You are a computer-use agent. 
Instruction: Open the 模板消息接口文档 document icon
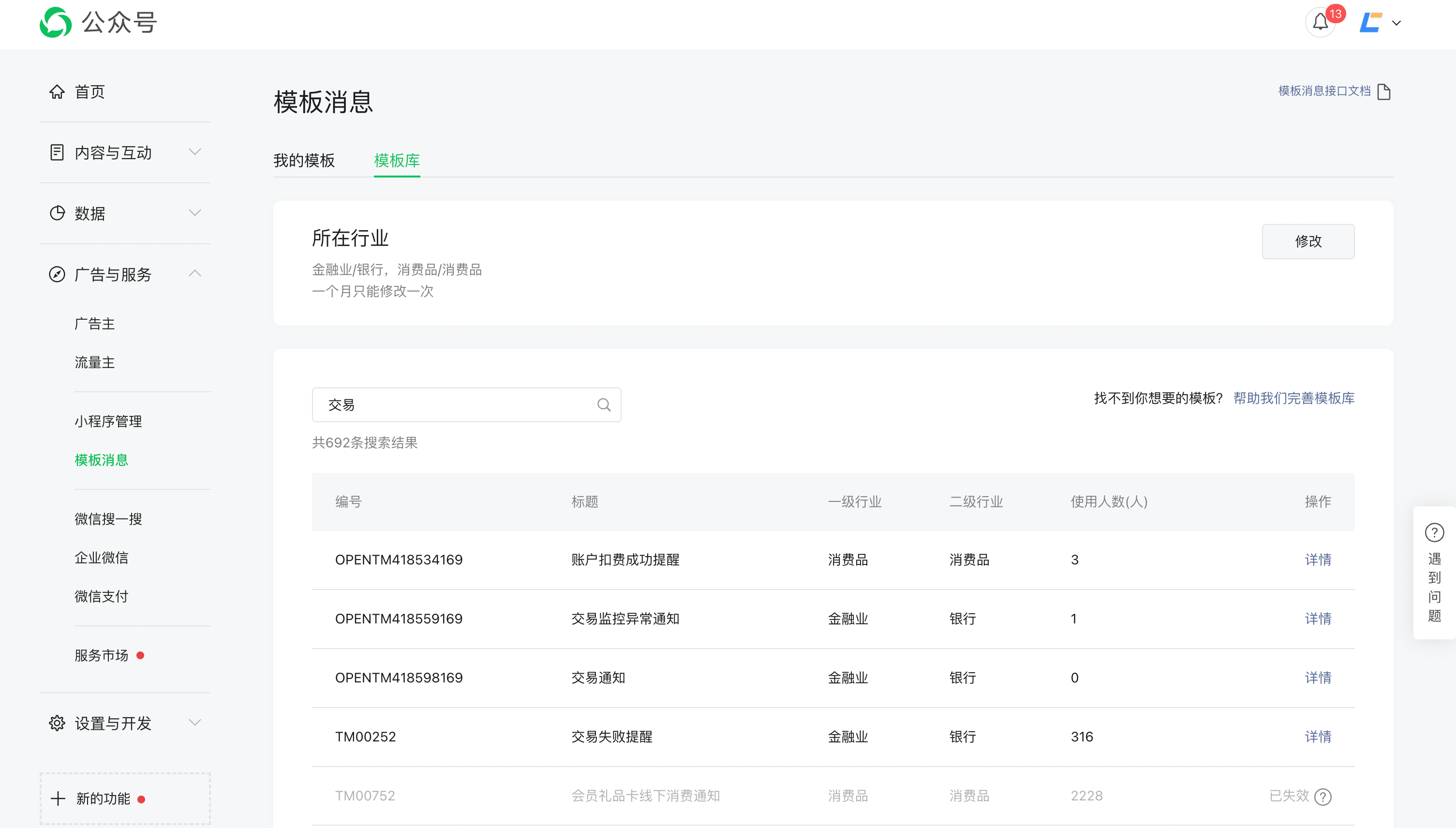[1384, 91]
